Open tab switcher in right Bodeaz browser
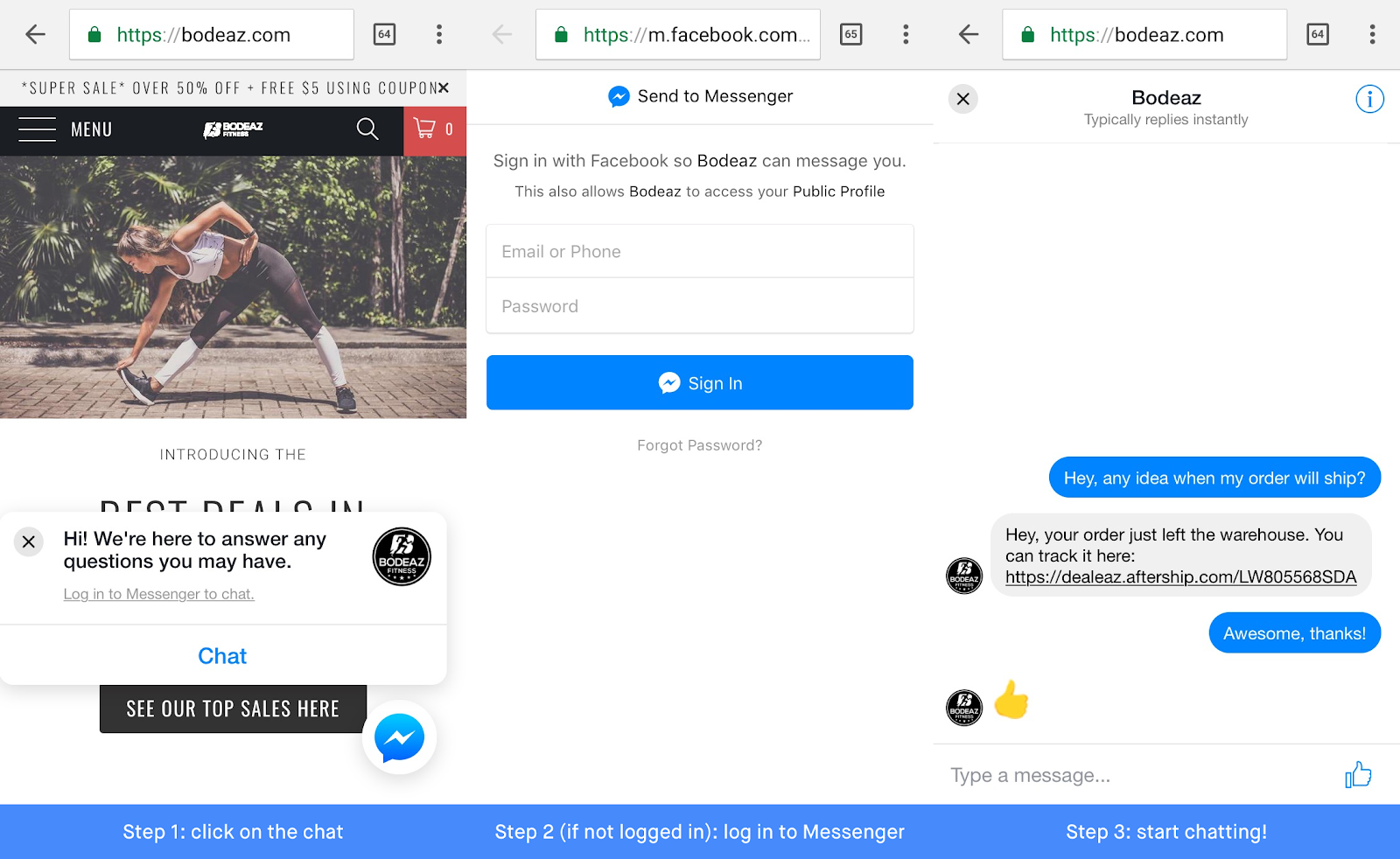The image size is (1400, 859). [1318, 35]
